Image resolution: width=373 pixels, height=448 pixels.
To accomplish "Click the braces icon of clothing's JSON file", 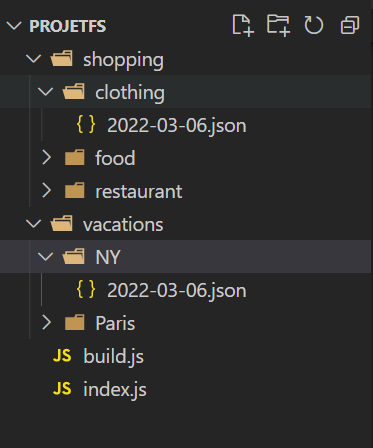I will [x=86, y=124].
